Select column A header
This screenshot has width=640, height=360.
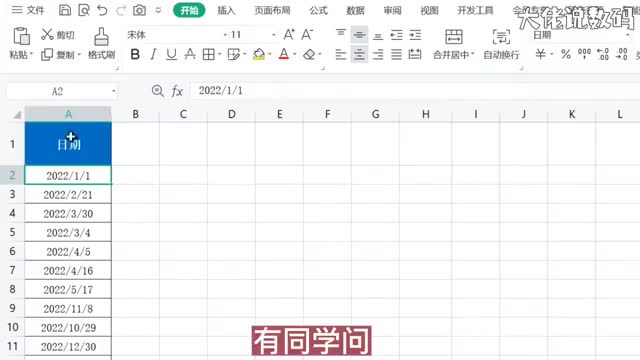tap(68, 114)
